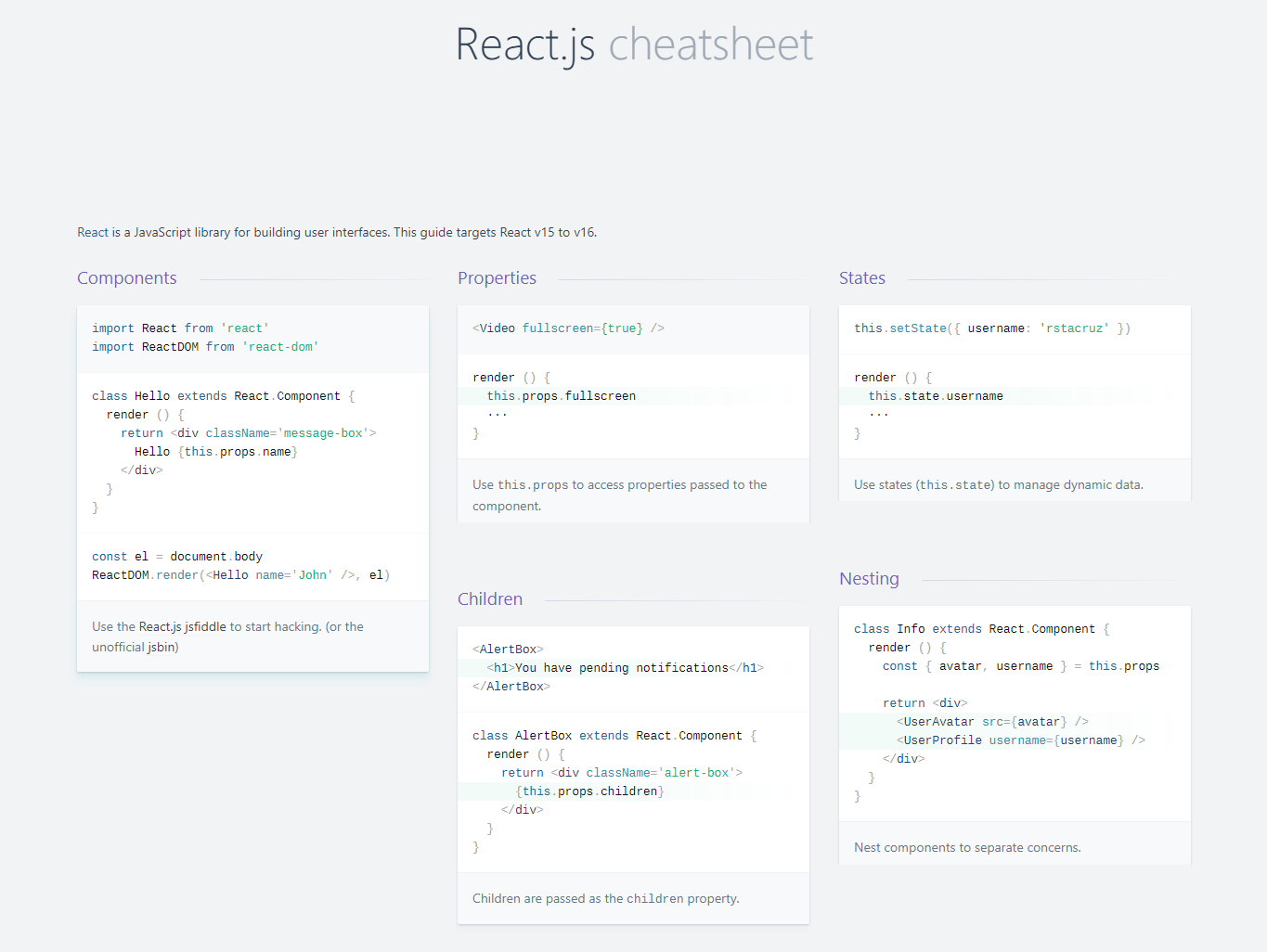Click the "import React from 'react'" code line
The image size is (1267, 952).
(180, 328)
